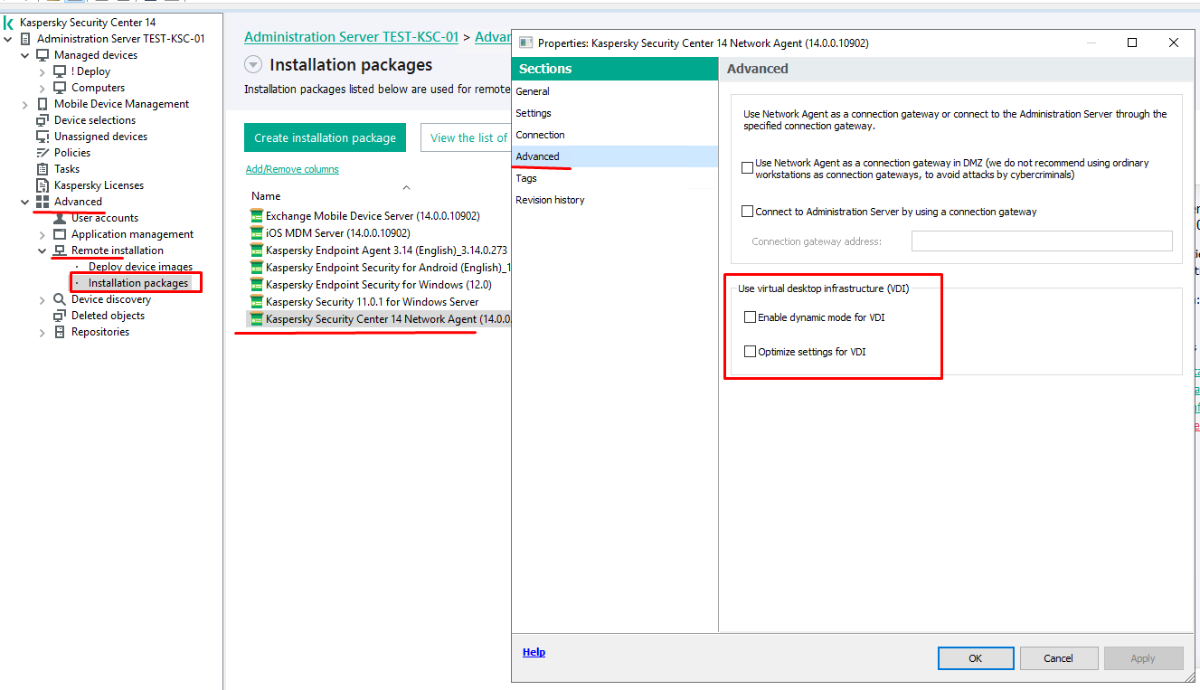Check Optimize settings for VDI
1200x690 pixels.
(x=750, y=351)
